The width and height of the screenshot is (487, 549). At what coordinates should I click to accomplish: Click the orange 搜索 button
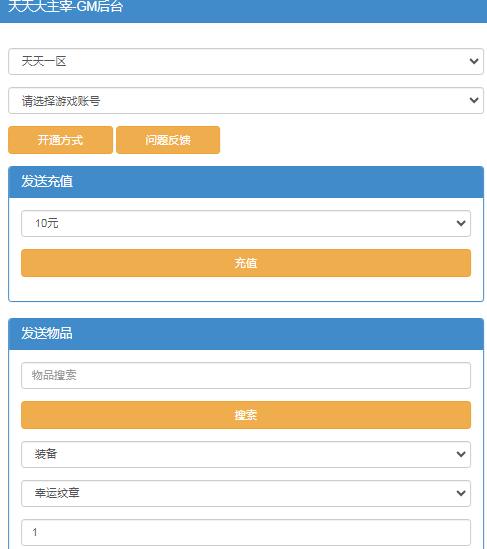tap(246, 415)
